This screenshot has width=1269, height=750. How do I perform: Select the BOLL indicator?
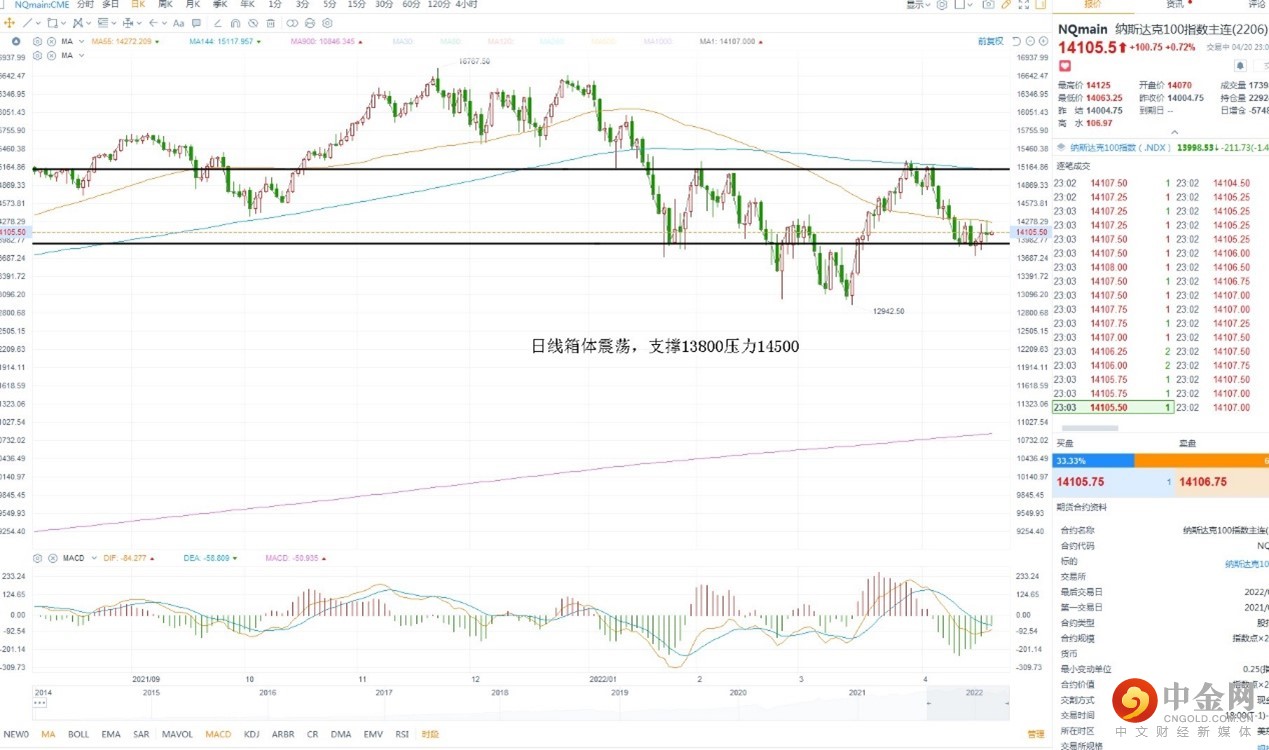tap(79, 734)
